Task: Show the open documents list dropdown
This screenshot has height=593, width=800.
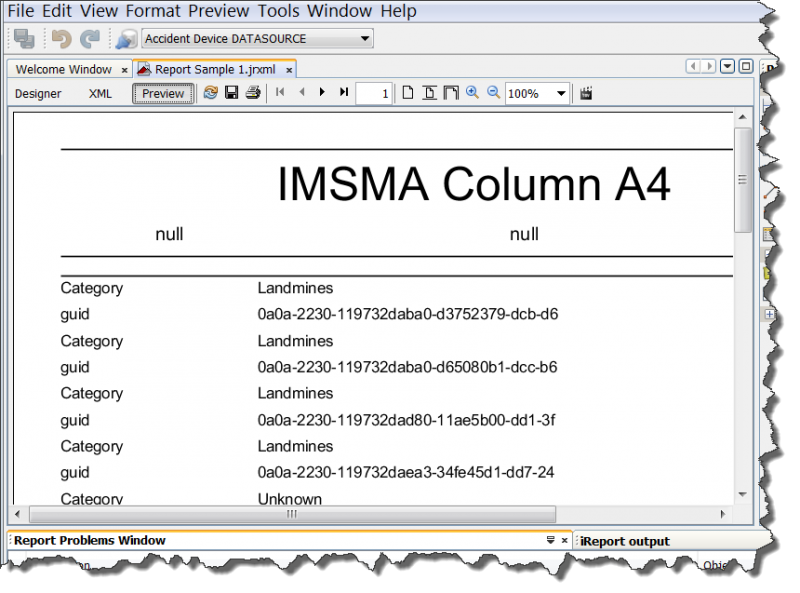Action: click(727, 67)
